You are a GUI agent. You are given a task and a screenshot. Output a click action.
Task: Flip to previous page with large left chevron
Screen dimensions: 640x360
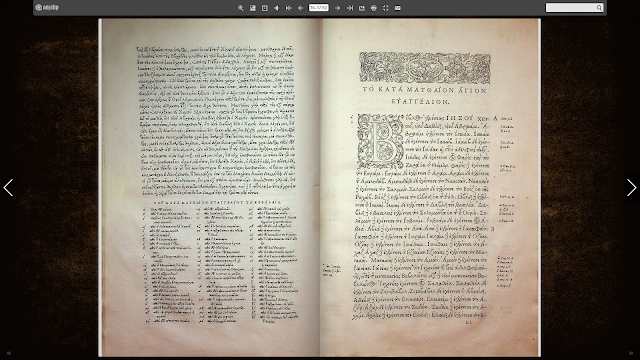tap(8, 188)
